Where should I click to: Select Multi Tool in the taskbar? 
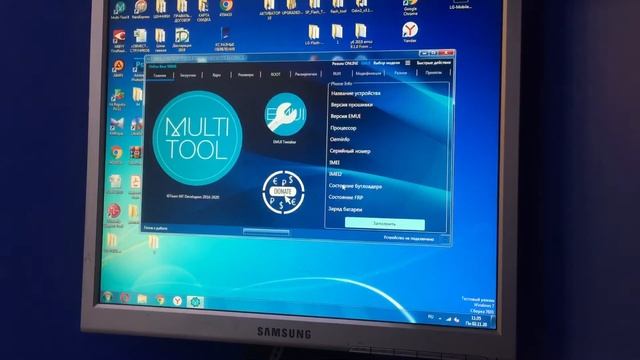(195, 302)
